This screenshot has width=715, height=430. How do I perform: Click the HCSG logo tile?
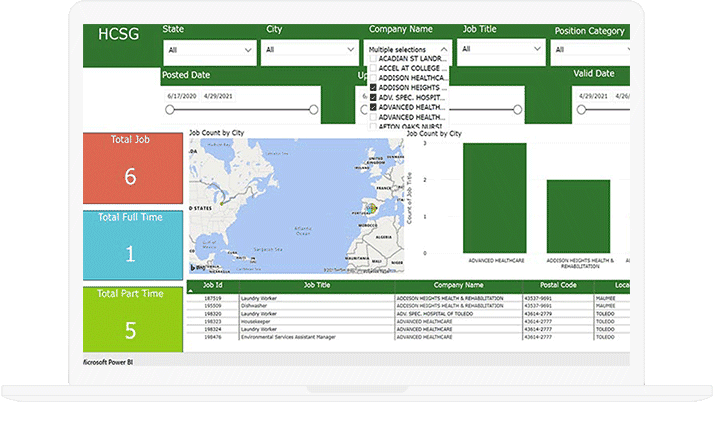point(119,34)
